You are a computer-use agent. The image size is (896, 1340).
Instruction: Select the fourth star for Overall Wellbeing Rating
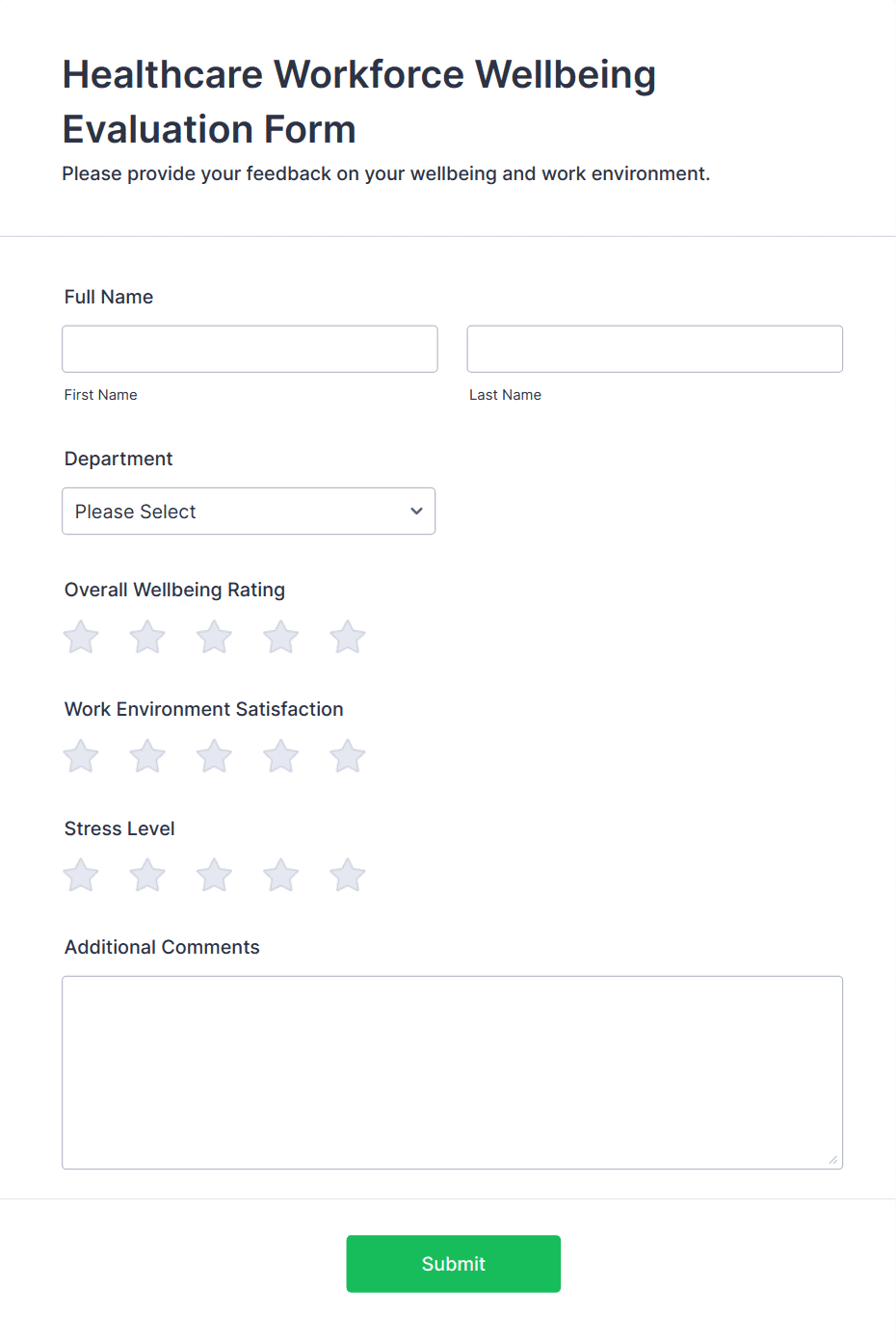[280, 637]
